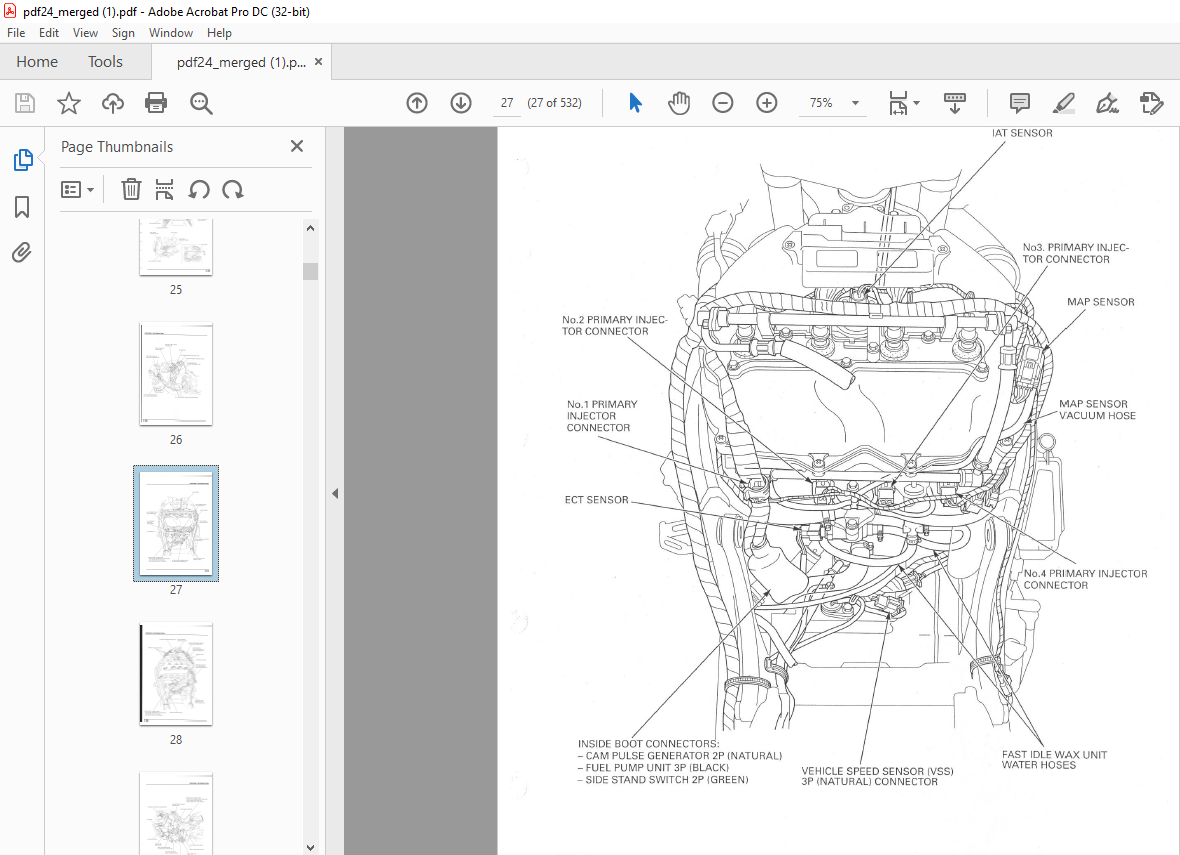Print the document with printer icon
The image size is (1180, 855).
[156, 103]
